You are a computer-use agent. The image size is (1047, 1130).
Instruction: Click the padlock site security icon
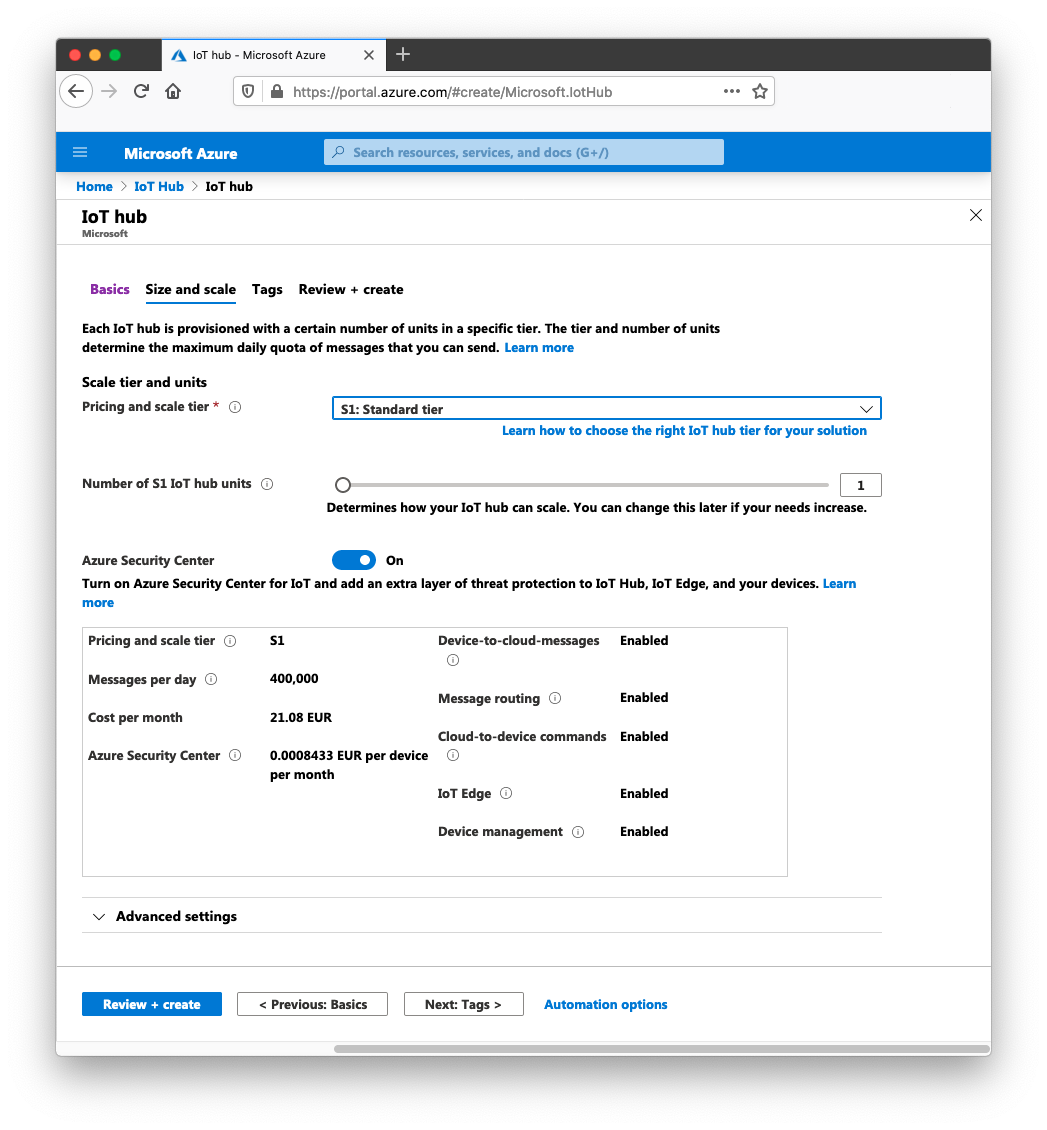[x=277, y=92]
